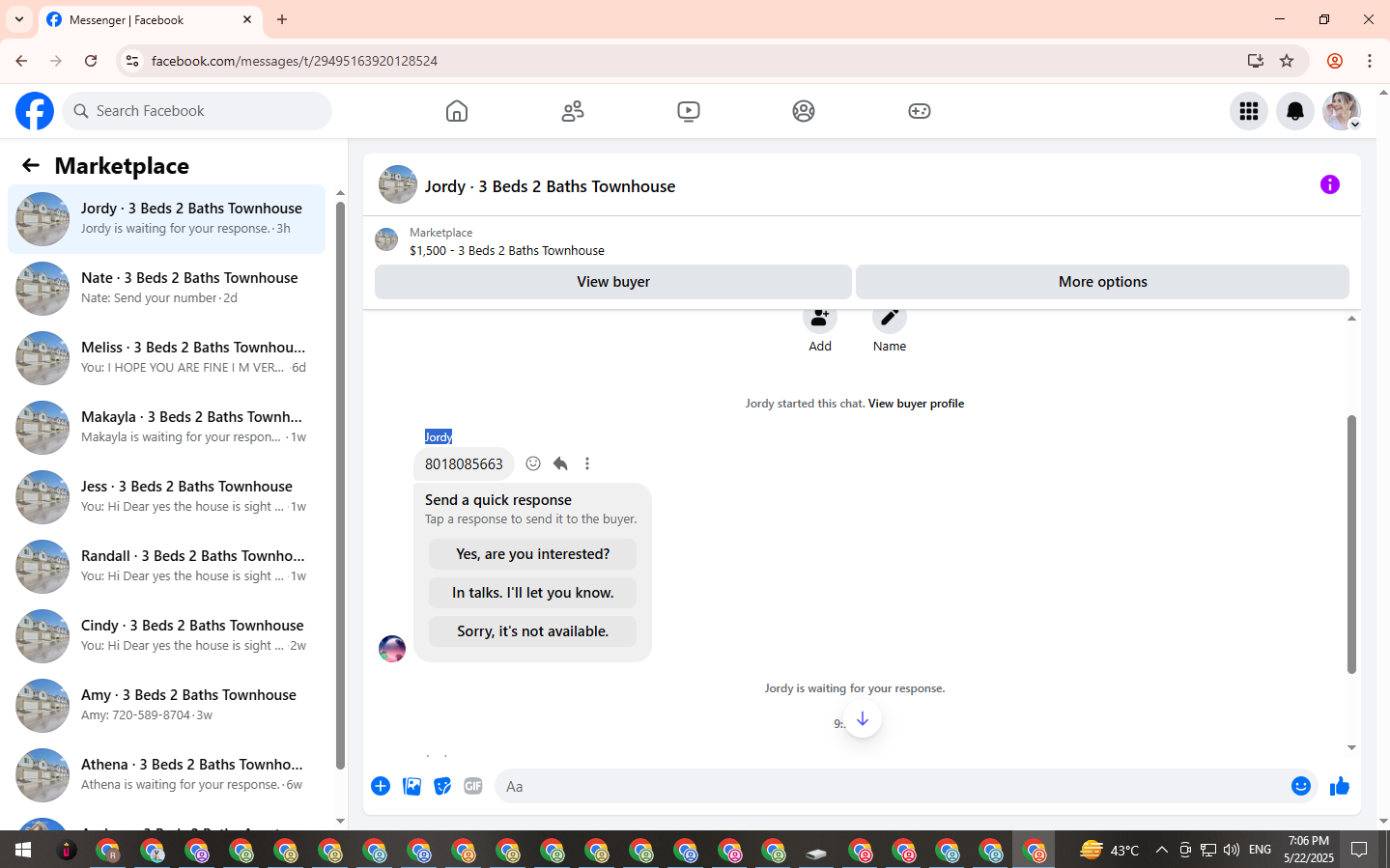This screenshot has width=1390, height=868.
Task: Open Chrome three-dot menu
Action: (x=1370, y=61)
